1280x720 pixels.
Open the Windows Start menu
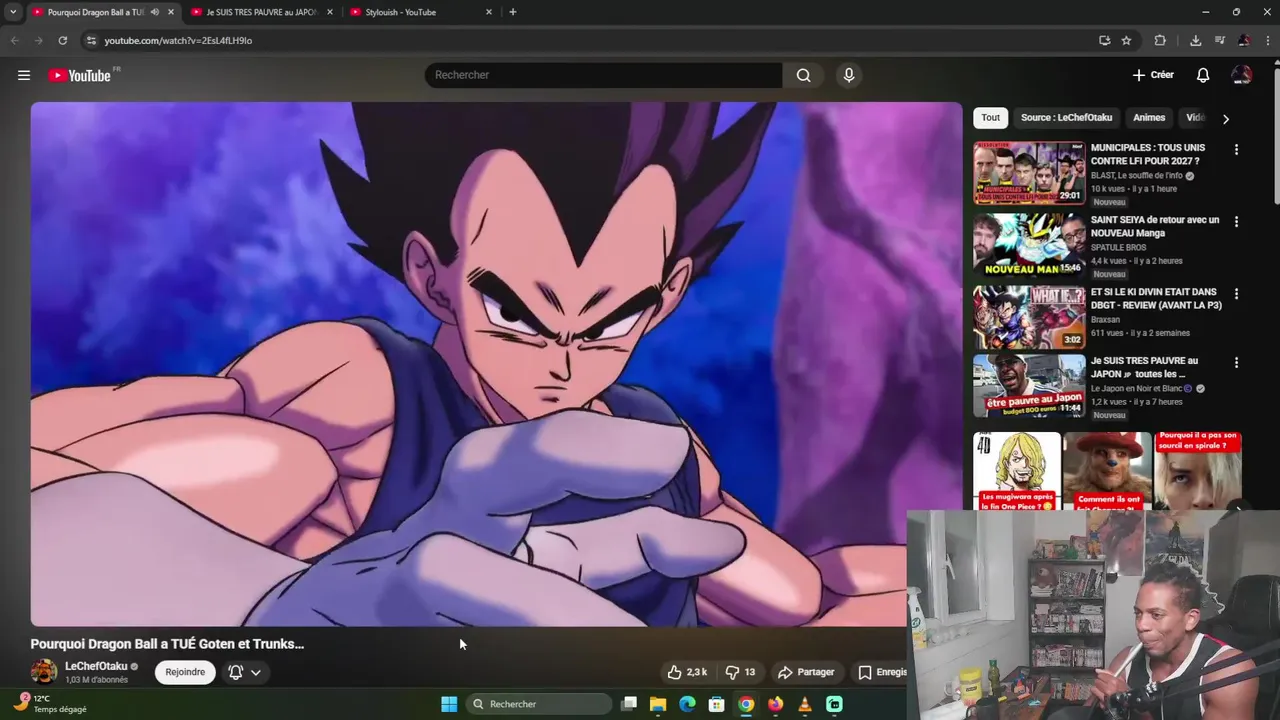click(449, 704)
